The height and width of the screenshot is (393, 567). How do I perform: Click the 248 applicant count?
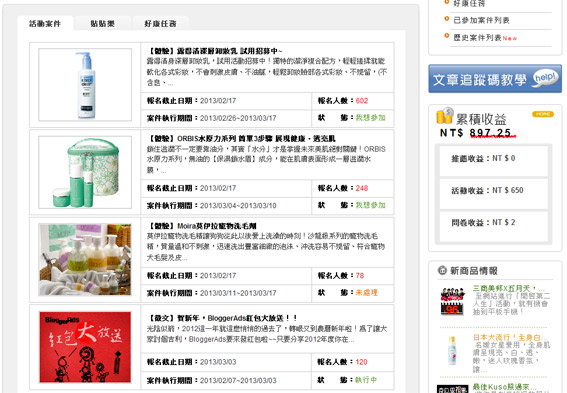[362, 188]
